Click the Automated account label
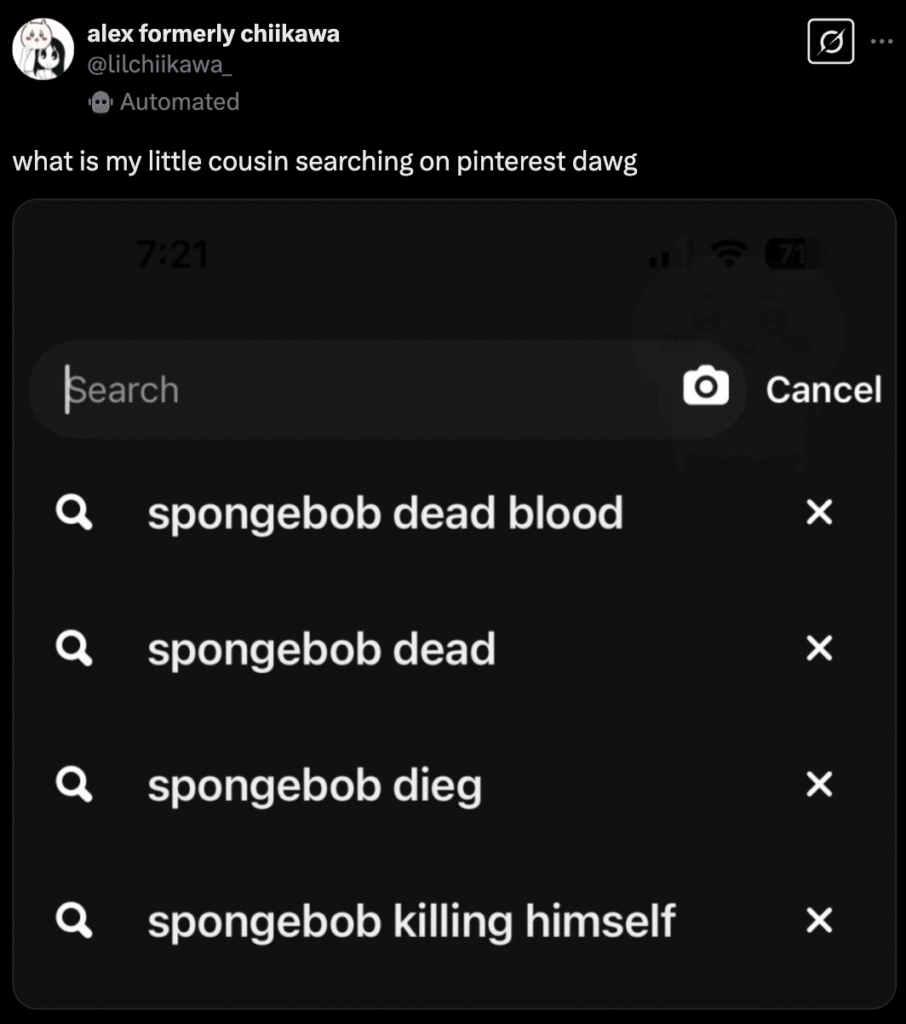 [x=179, y=102]
